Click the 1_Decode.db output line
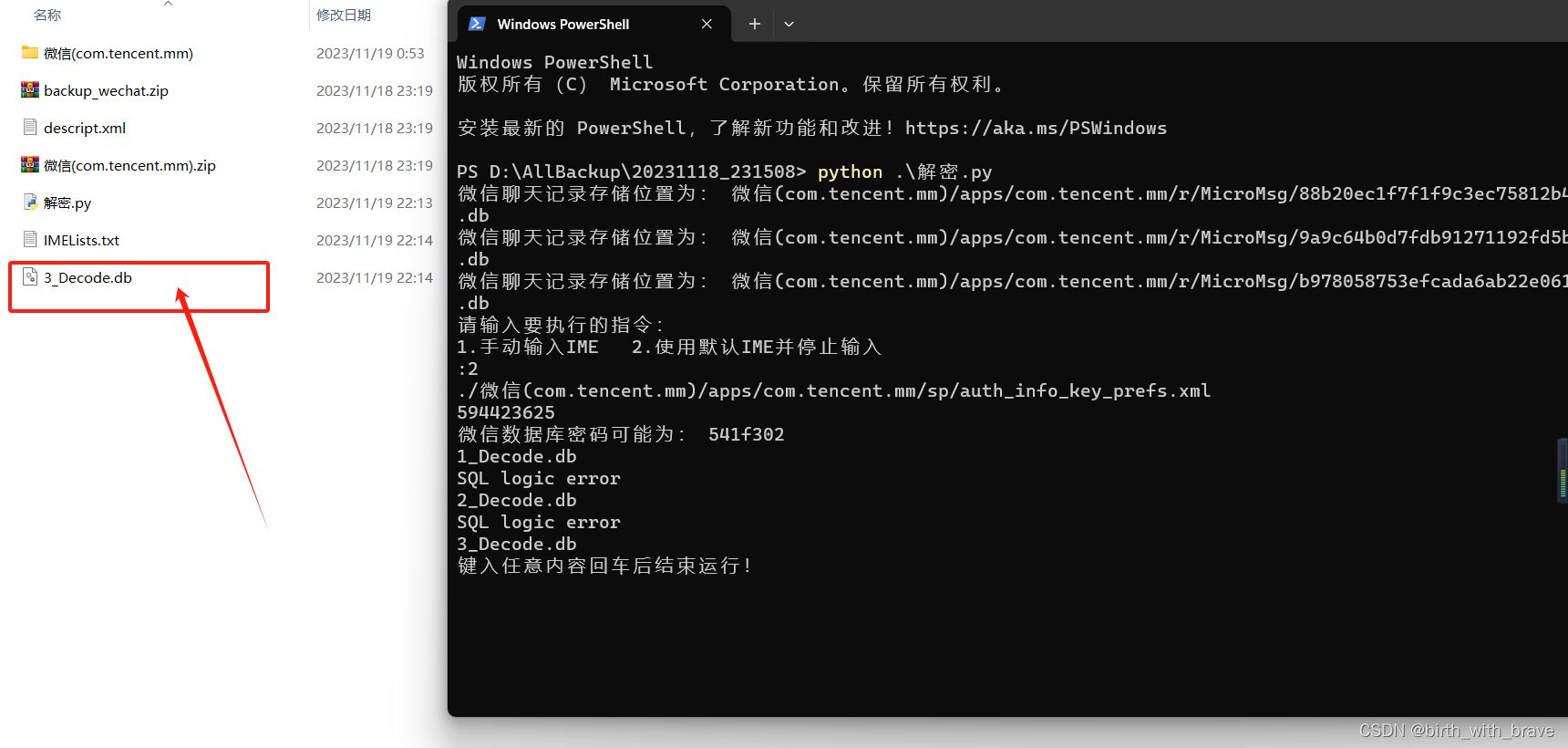Screen dimensions: 1568x748 click(x=517, y=456)
